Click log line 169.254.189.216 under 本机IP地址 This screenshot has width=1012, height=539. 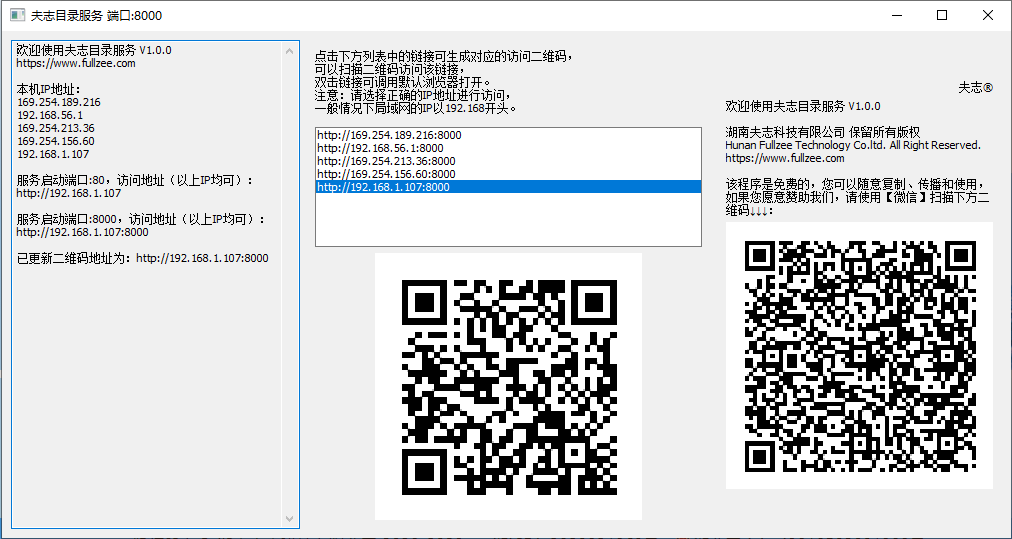pyautogui.click(x=59, y=102)
